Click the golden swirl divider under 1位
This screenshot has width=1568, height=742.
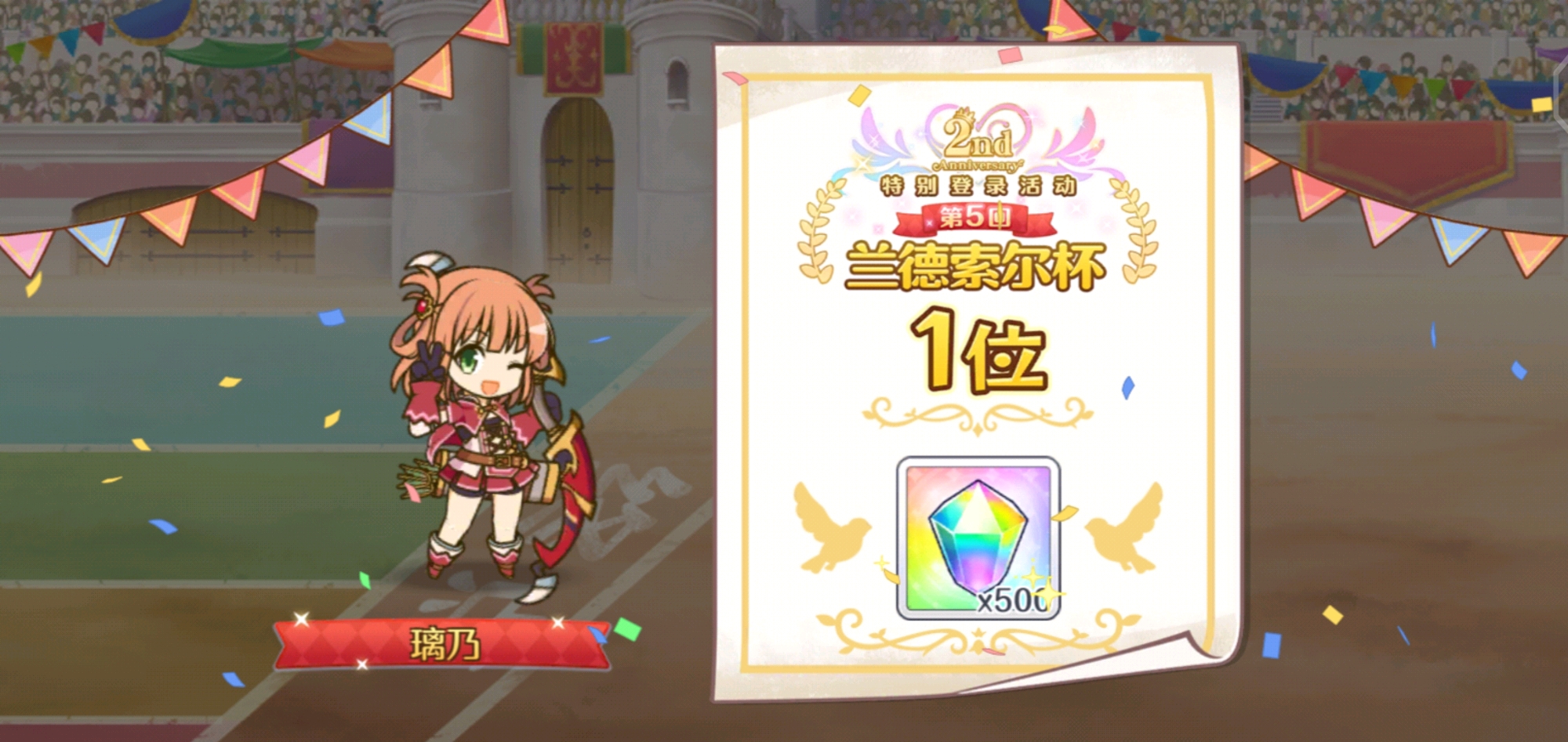point(978,414)
